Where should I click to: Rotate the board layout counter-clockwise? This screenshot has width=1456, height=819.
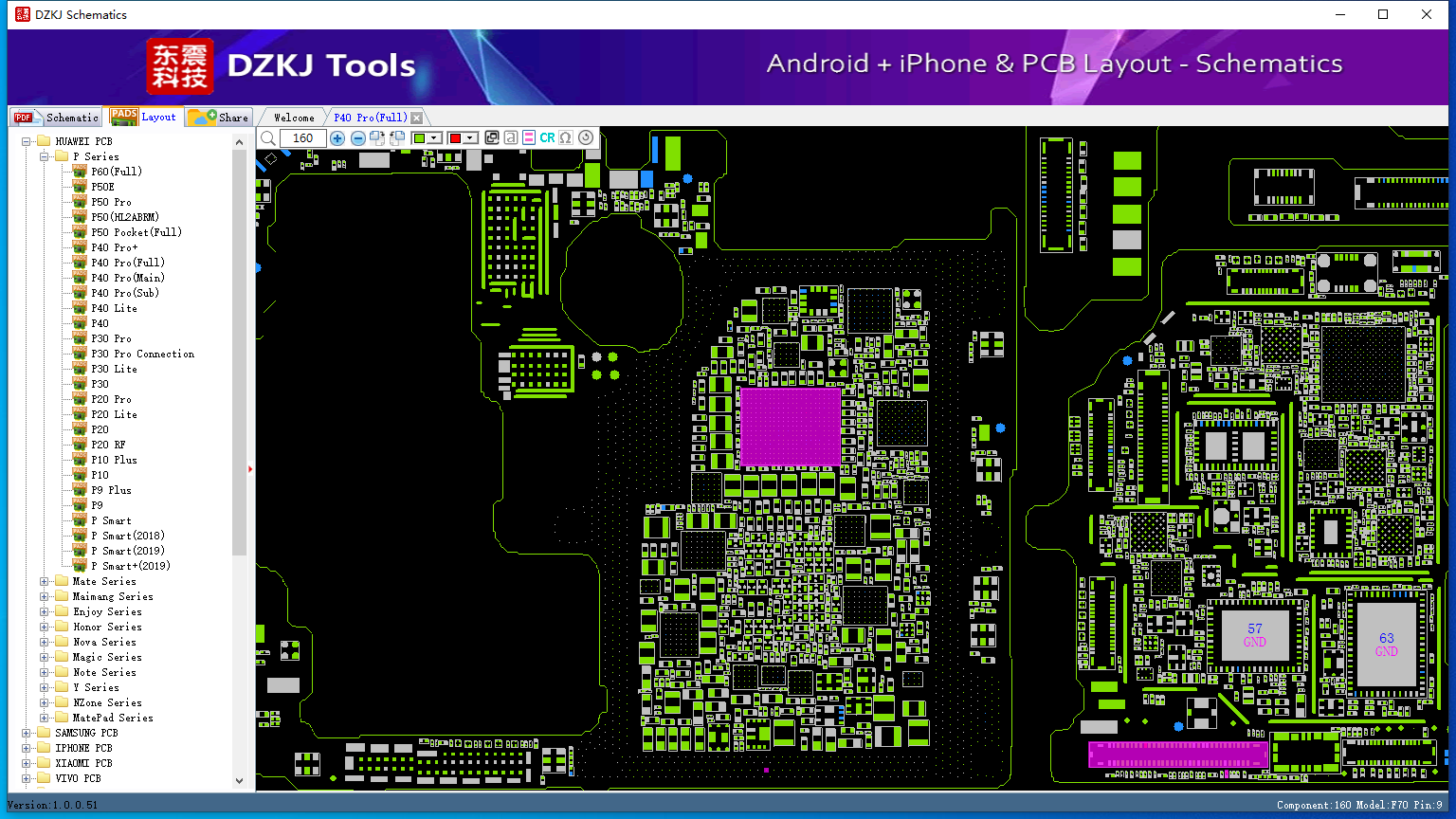click(x=397, y=138)
